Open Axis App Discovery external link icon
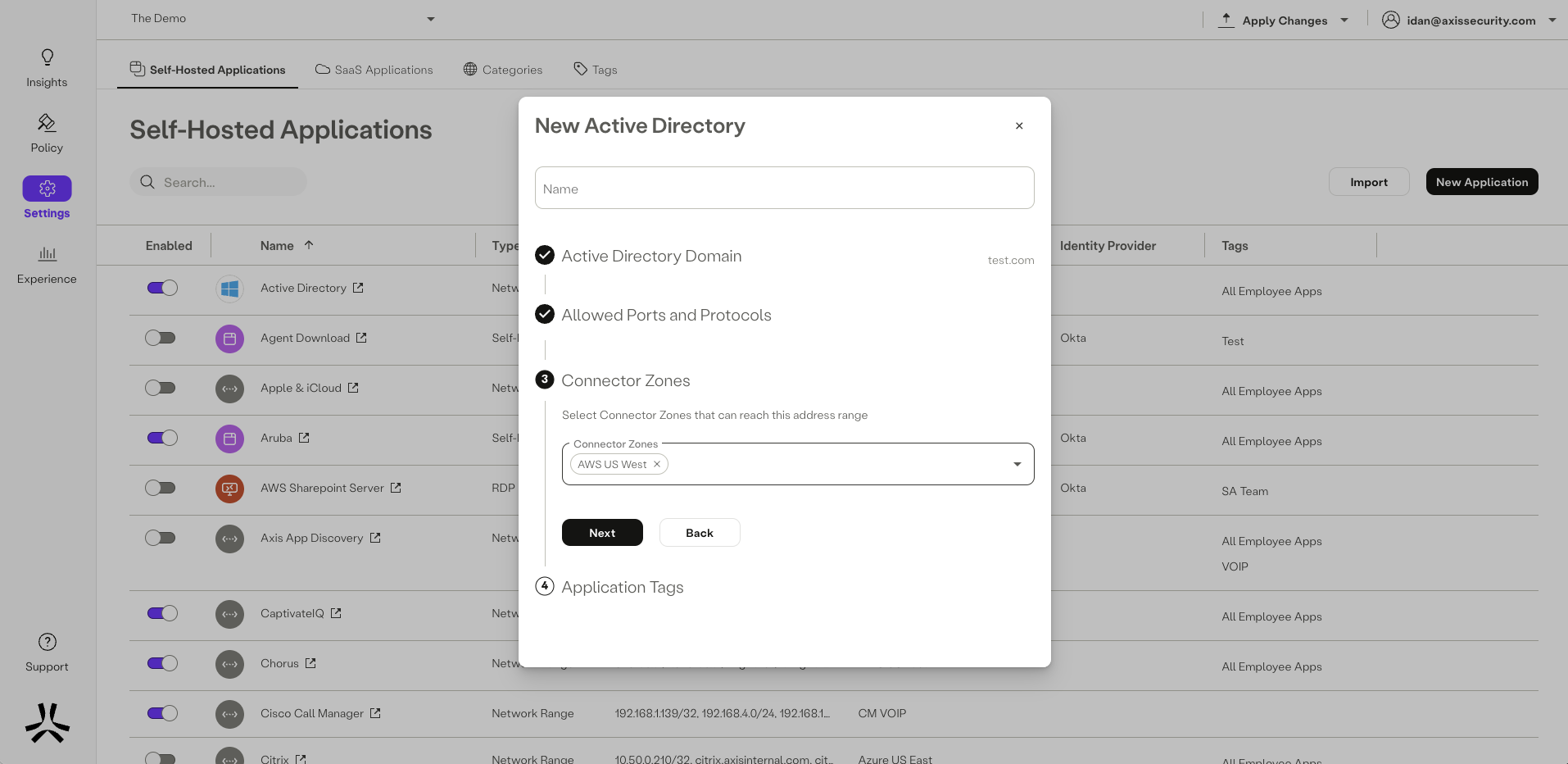 (375, 538)
